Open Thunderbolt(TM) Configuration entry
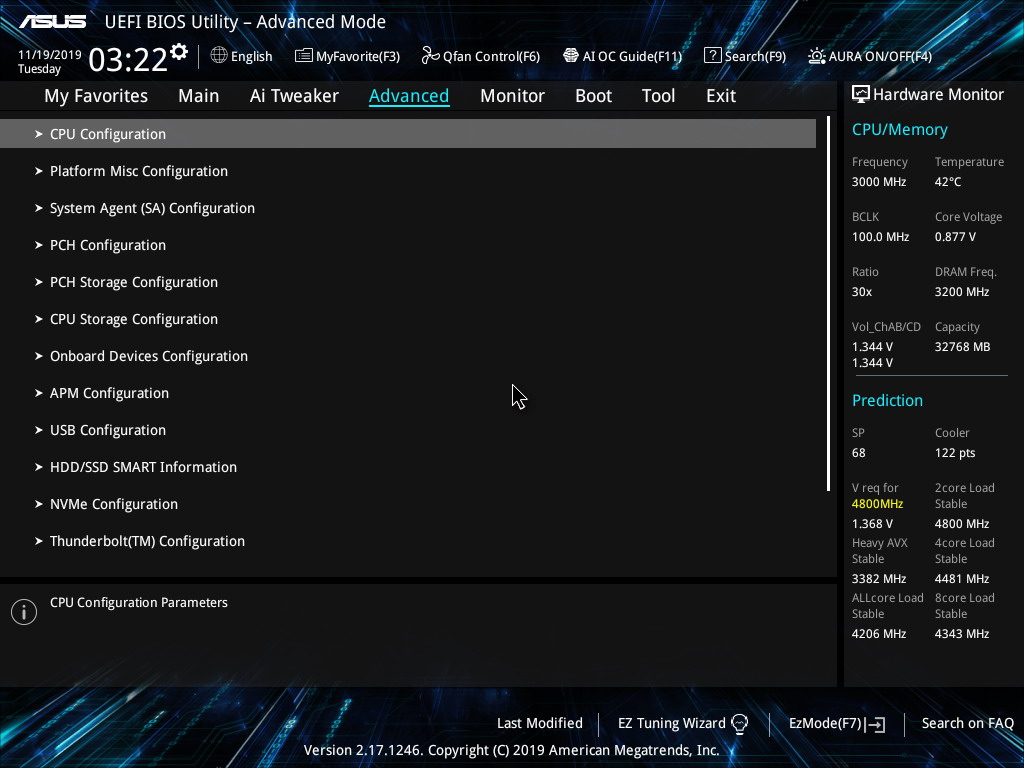Screen dimensions: 1024x768 pyautogui.click(x=148, y=541)
